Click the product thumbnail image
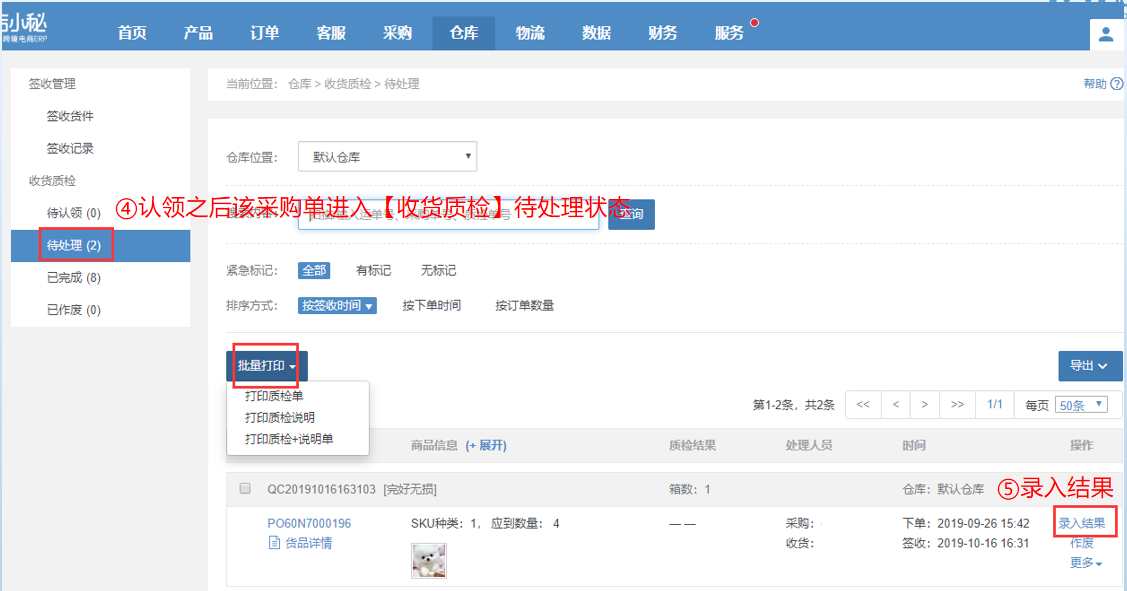The image size is (1127, 591). coord(429,561)
